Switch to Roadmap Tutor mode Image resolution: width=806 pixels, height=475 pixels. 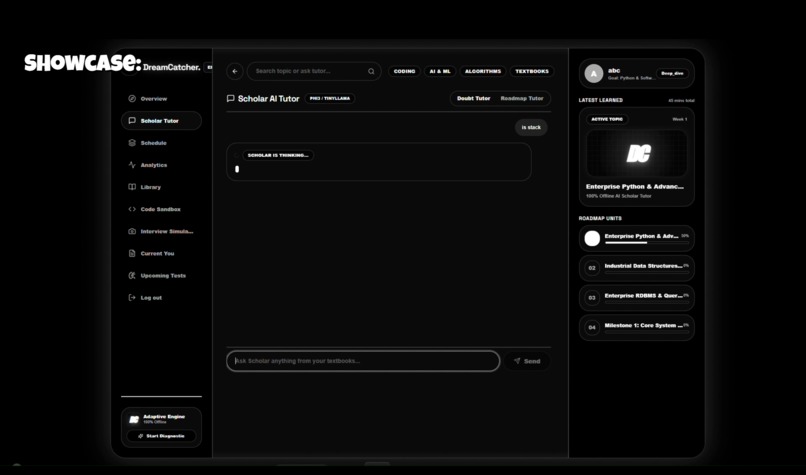click(522, 98)
